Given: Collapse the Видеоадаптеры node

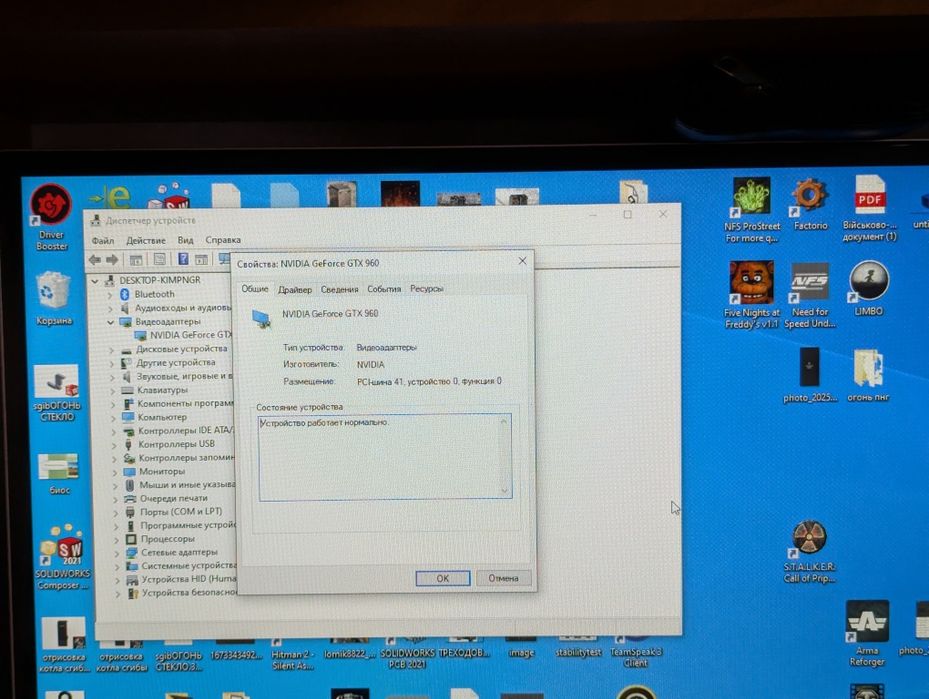Looking at the screenshot, I should (x=110, y=322).
